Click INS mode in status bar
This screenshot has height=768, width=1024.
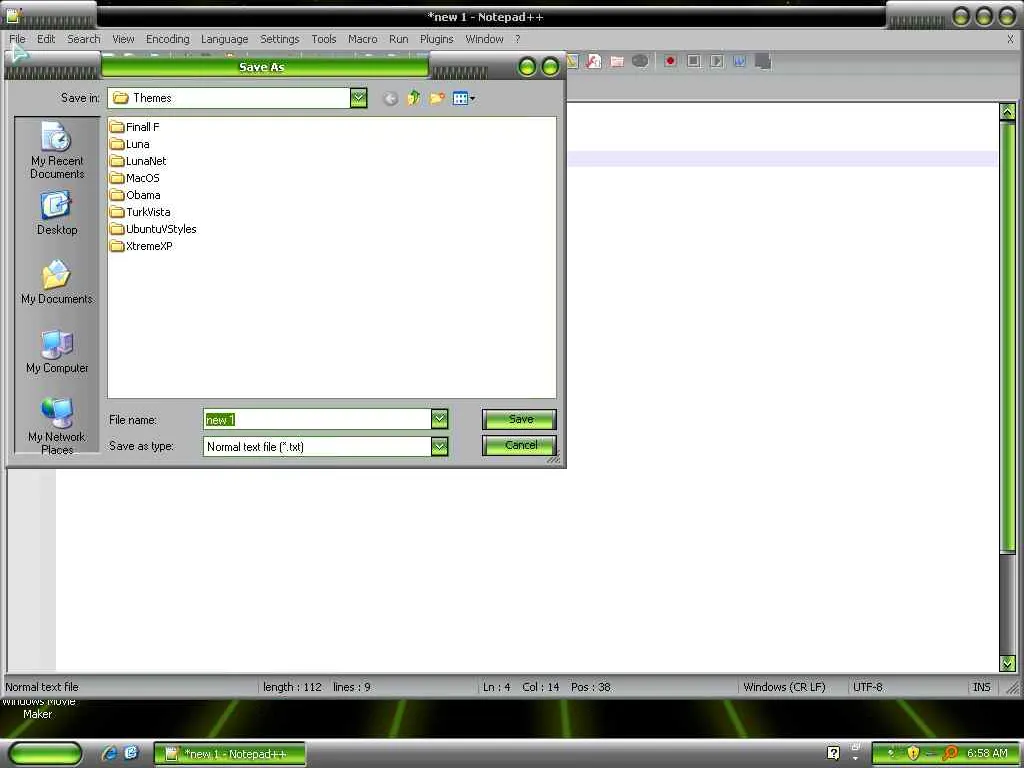(x=981, y=687)
